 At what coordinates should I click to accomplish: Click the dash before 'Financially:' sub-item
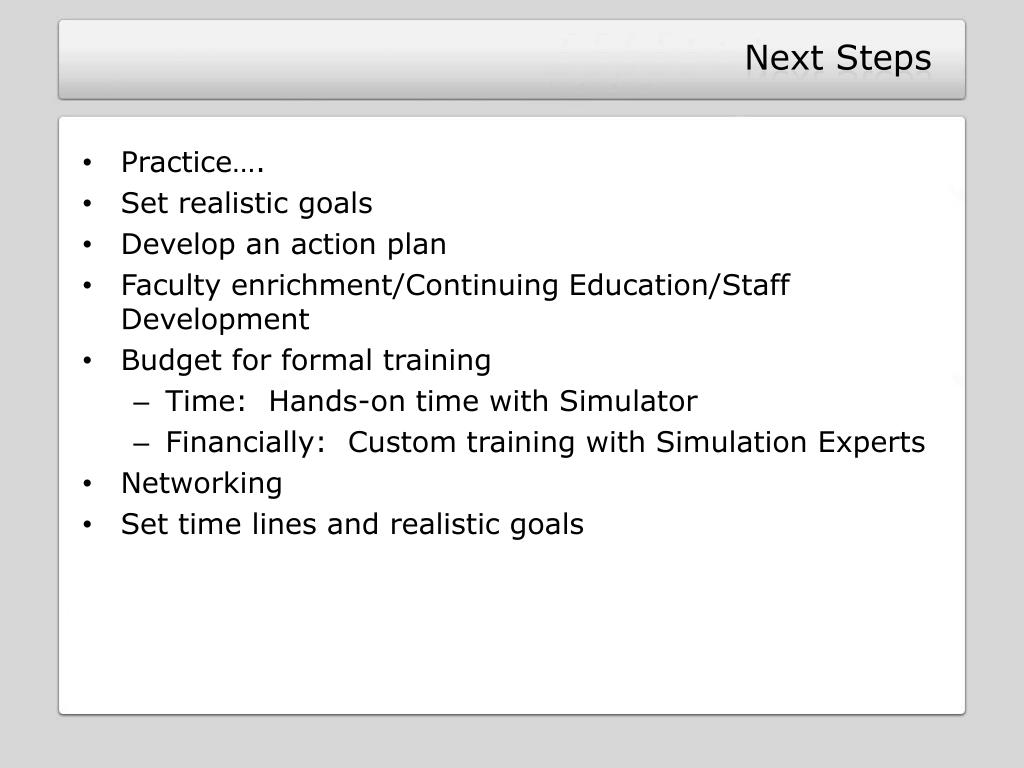click(141, 445)
